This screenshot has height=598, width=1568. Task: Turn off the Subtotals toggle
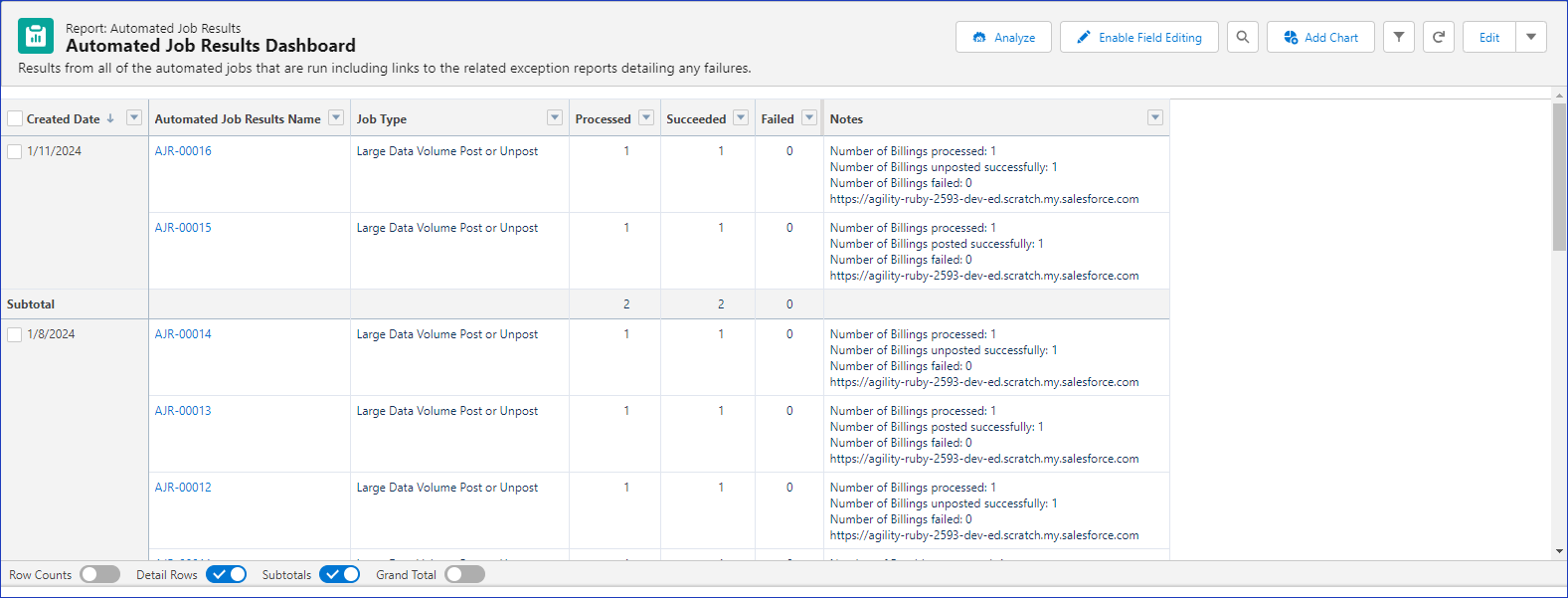coord(339,574)
